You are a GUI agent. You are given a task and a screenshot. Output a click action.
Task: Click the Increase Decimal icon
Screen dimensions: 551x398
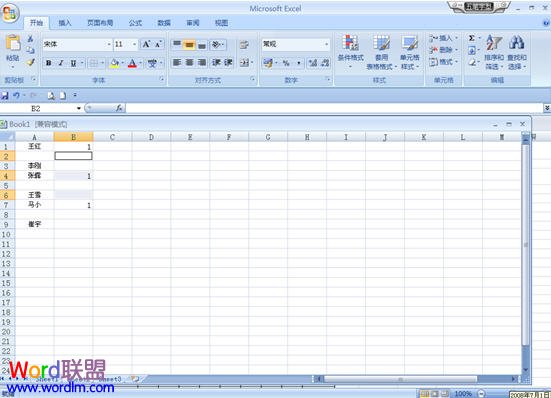click(x=312, y=63)
